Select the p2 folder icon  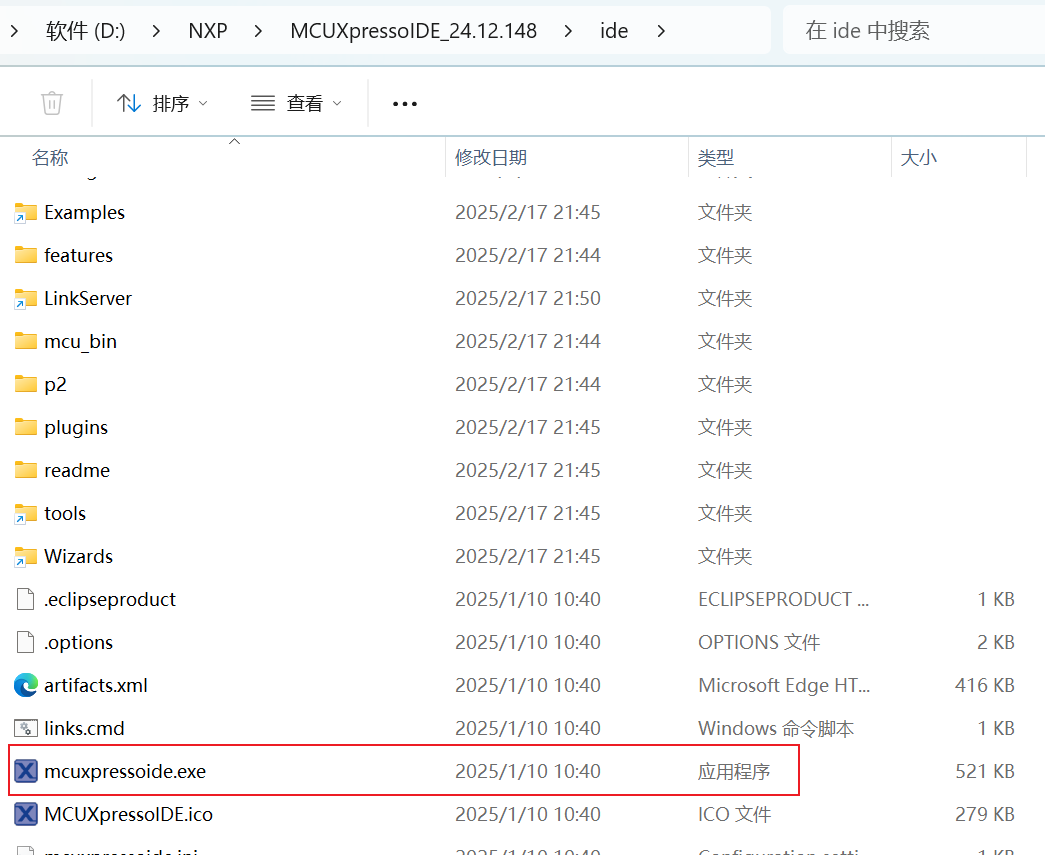(x=25, y=385)
